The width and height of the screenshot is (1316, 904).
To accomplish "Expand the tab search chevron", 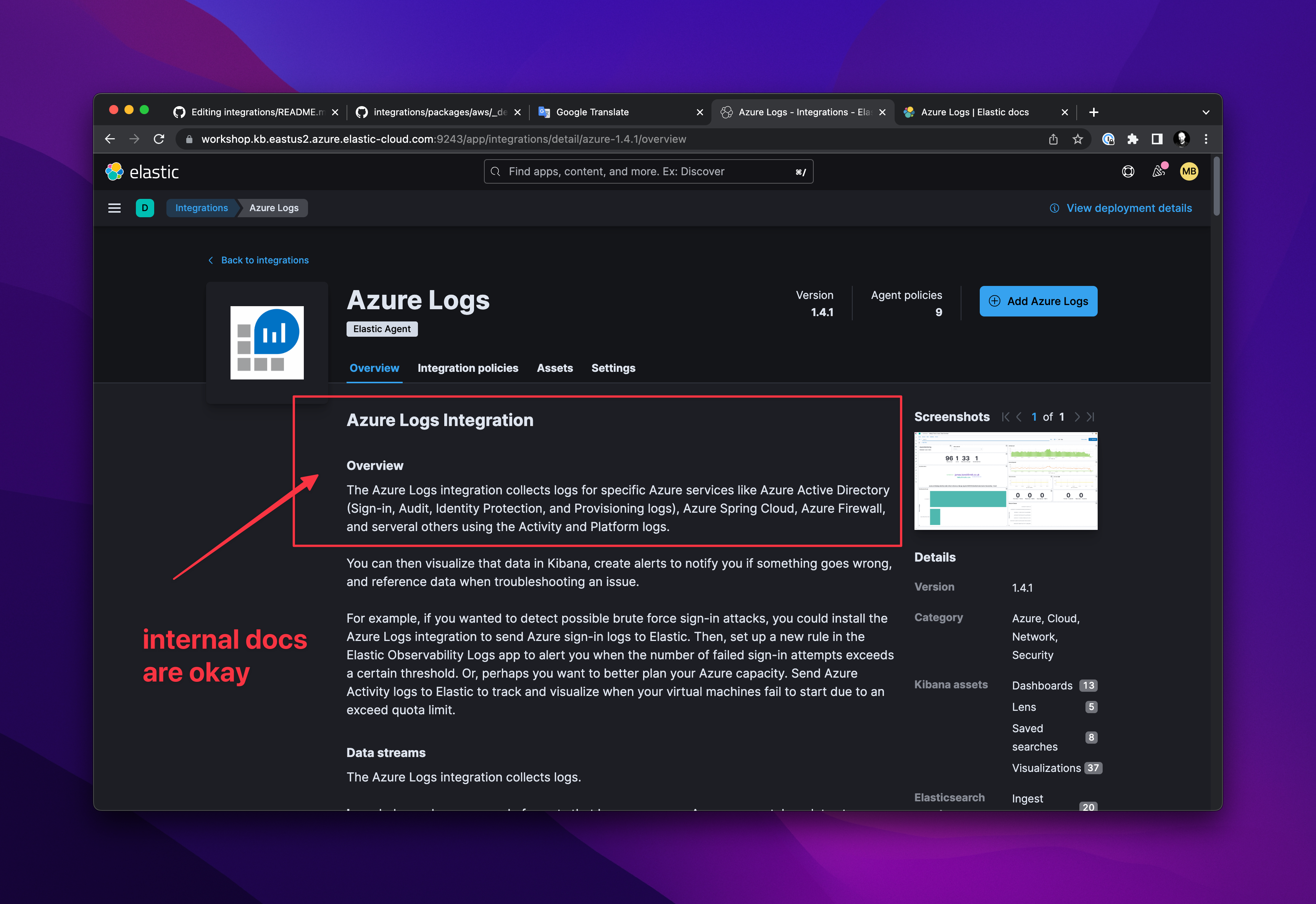I will (1206, 112).
